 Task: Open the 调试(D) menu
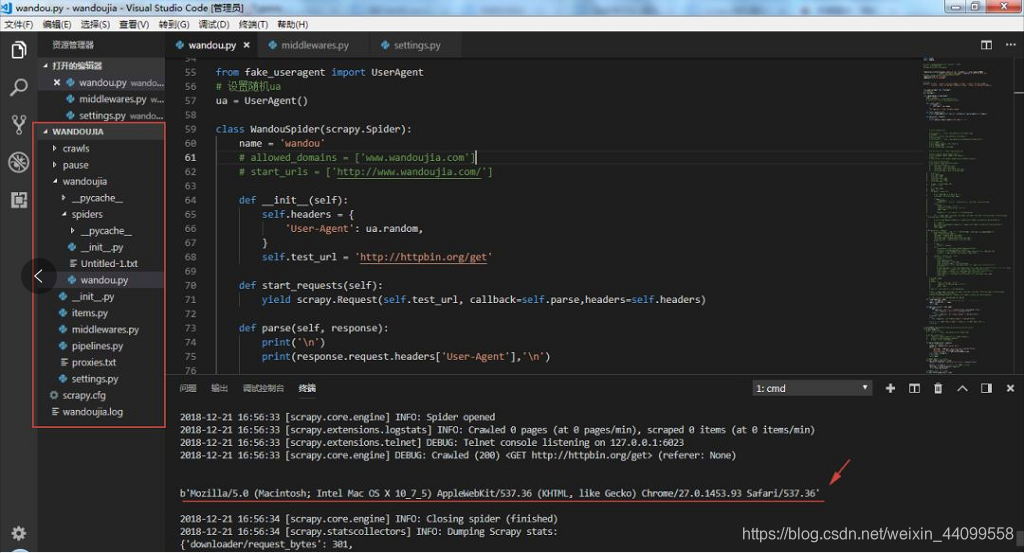pyautogui.click(x=214, y=24)
